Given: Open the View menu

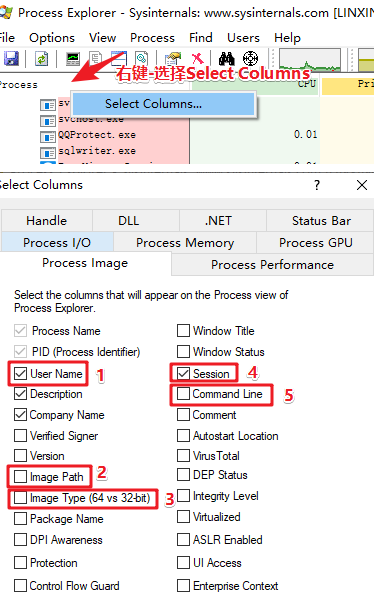Looking at the screenshot, I should coord(102,38).
